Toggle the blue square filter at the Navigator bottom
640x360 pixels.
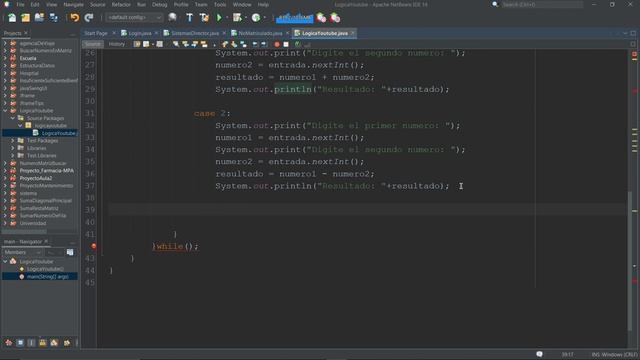(x=20, y=343)
